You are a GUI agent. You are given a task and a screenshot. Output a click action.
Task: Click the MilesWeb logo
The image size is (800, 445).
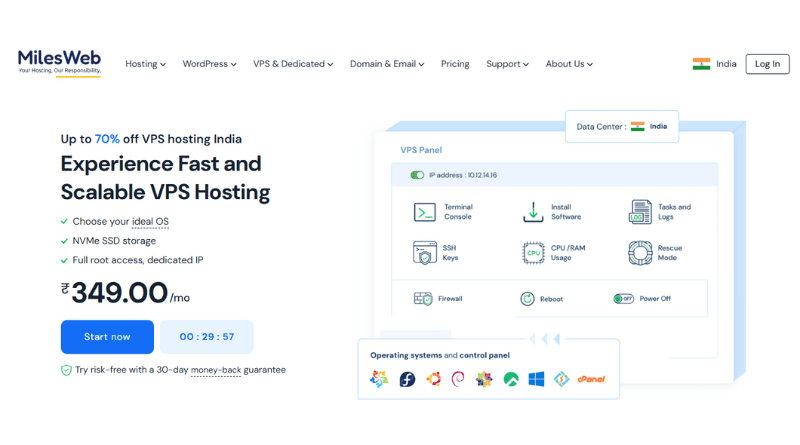point(59,63)
